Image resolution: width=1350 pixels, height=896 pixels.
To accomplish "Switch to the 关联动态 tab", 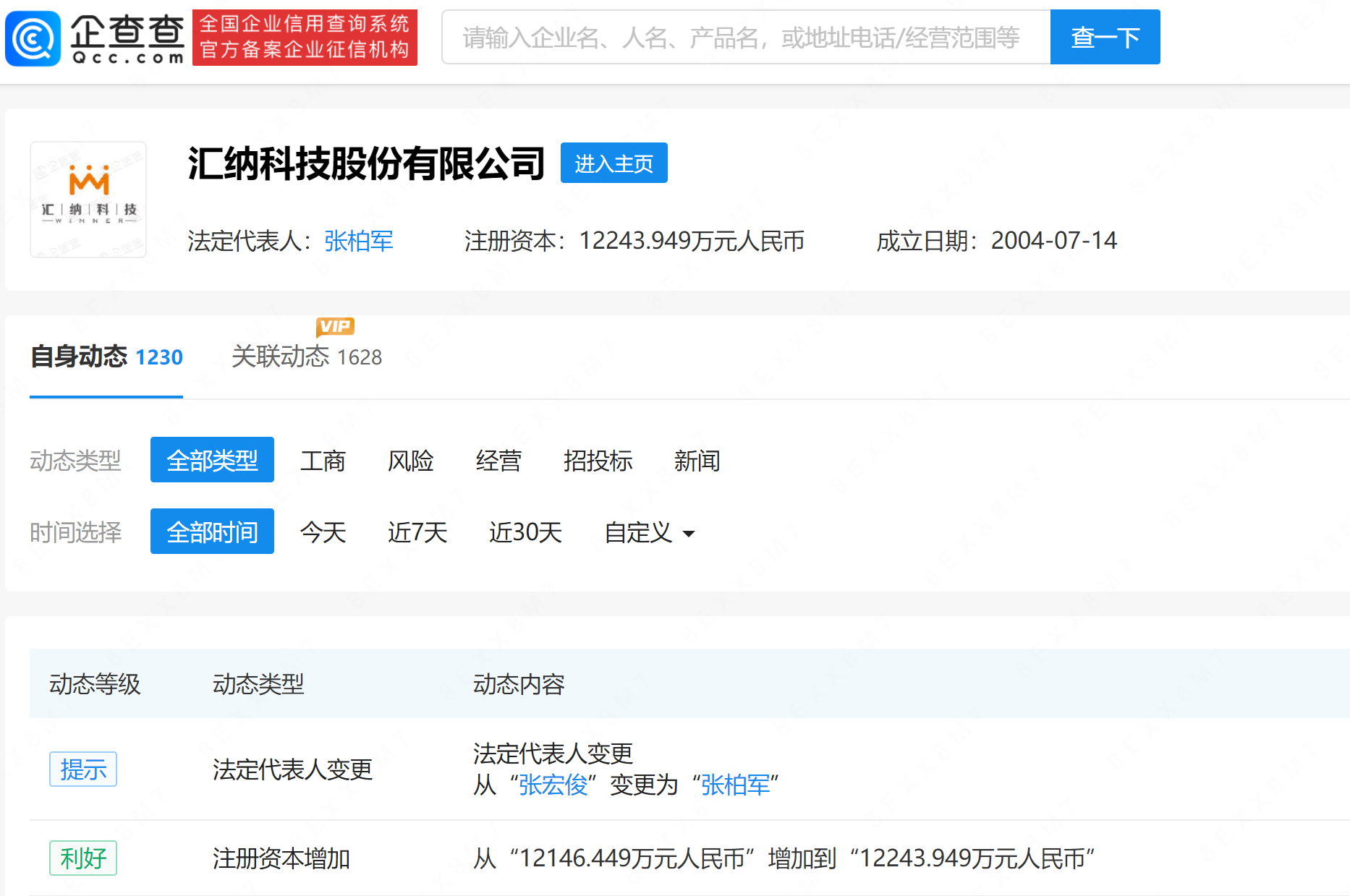I will pos(306,357).
